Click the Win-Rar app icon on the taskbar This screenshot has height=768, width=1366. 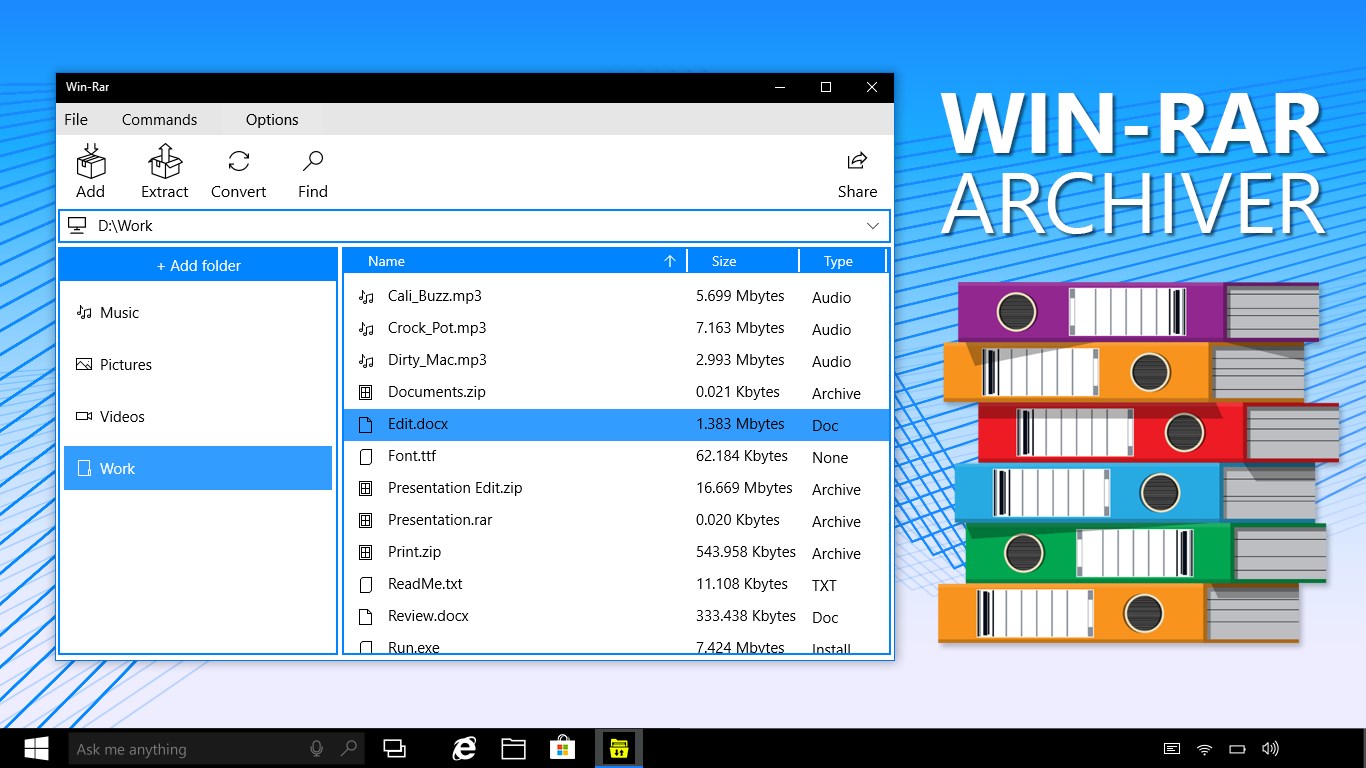click(x=619, y=749)
